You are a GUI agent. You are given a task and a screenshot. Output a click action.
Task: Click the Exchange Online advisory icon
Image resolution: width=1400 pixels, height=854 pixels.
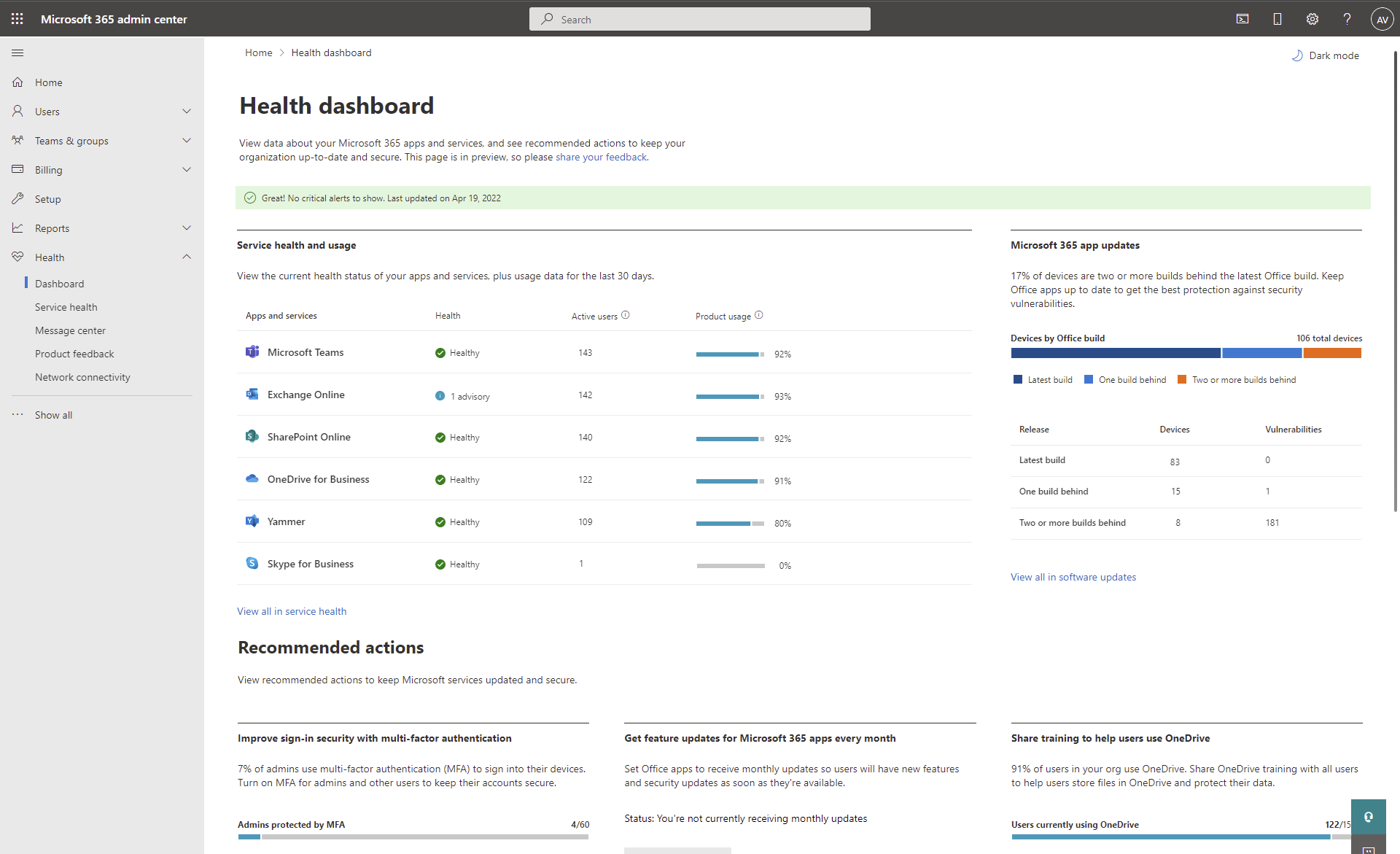point(440,395)
